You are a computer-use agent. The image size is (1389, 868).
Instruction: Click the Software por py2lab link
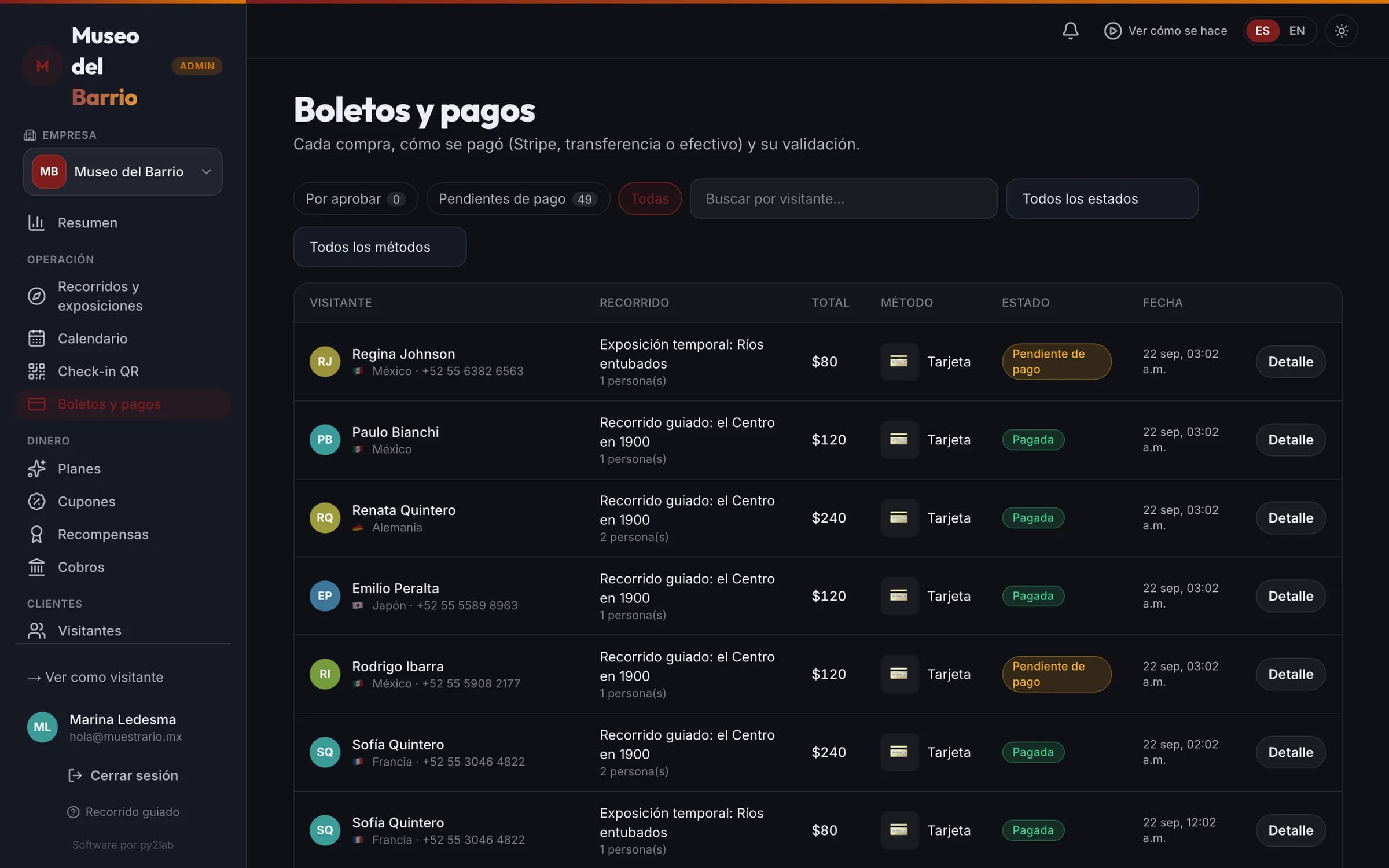coord(123,845)
